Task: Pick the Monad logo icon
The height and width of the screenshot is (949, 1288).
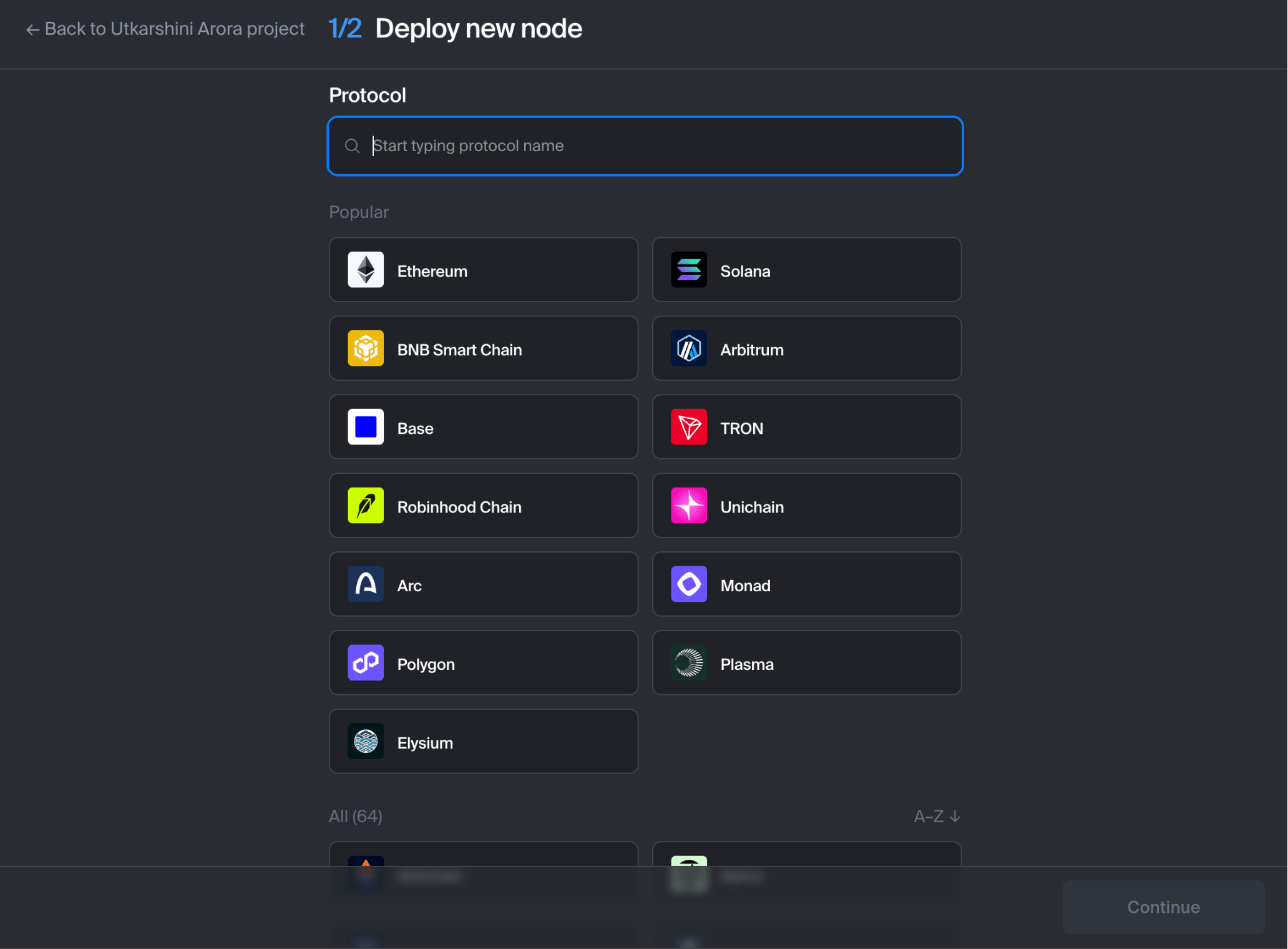Action: 689,585
